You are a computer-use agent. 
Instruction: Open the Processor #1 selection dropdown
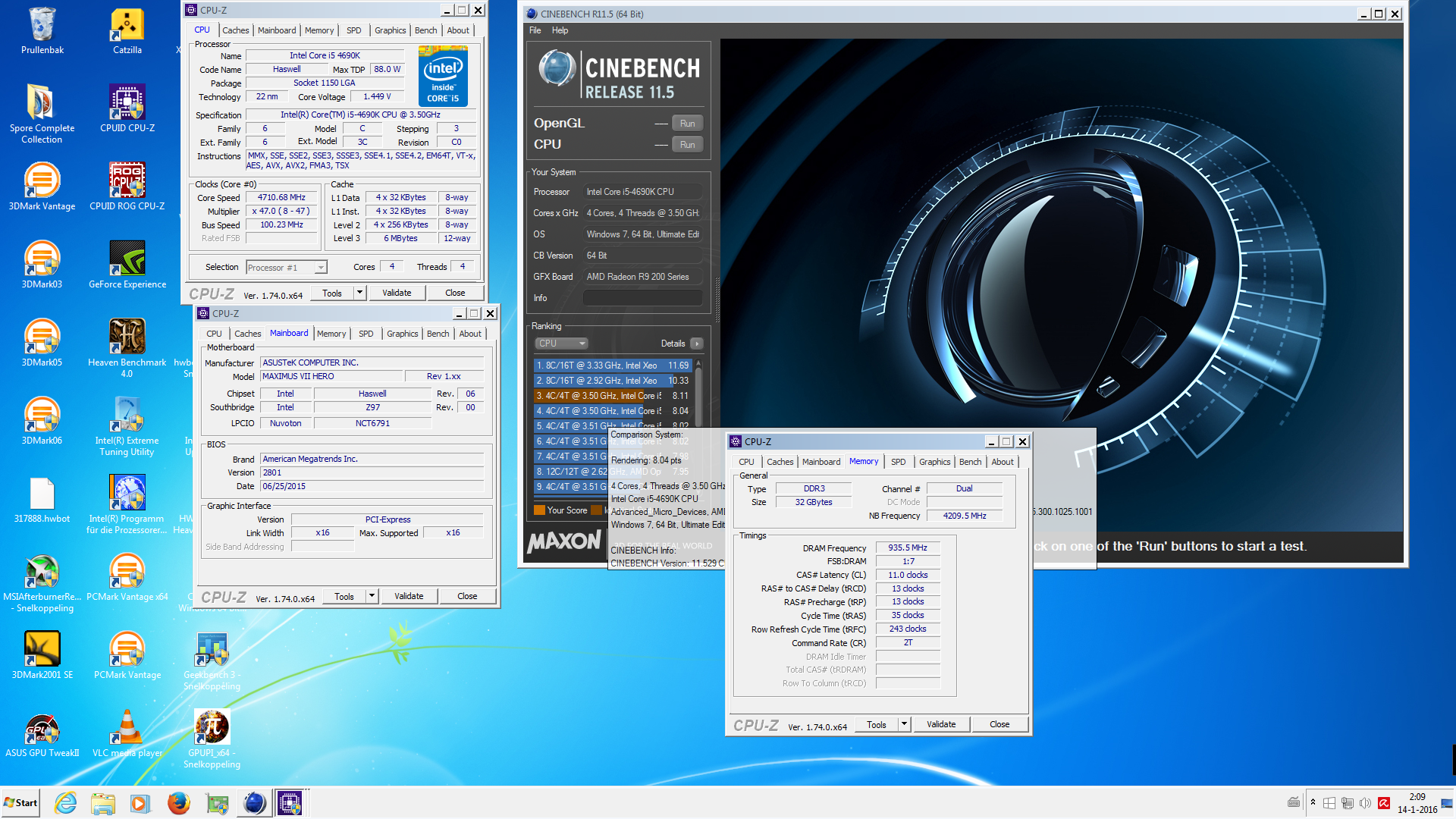(x=287, y=267)
